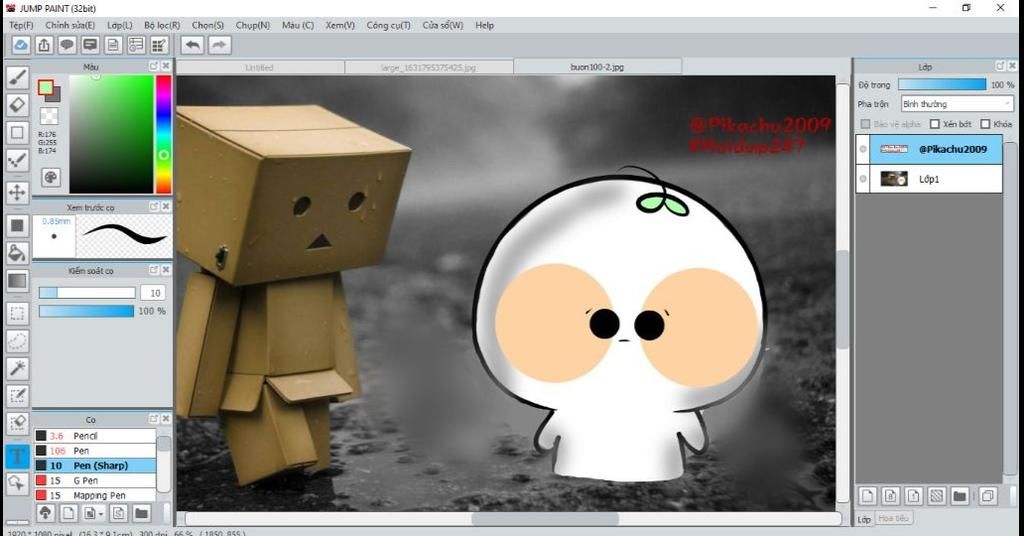
Task: Undock the Xem trước cọ panel
Action: click(x=153, y=206)
